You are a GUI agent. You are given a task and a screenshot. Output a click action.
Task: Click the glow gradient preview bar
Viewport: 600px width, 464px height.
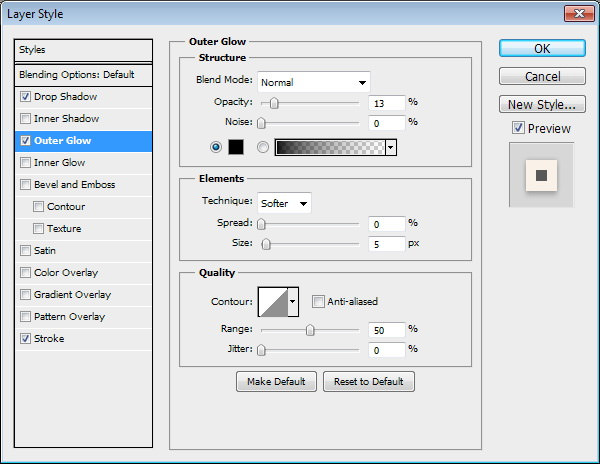coord(330,147)
